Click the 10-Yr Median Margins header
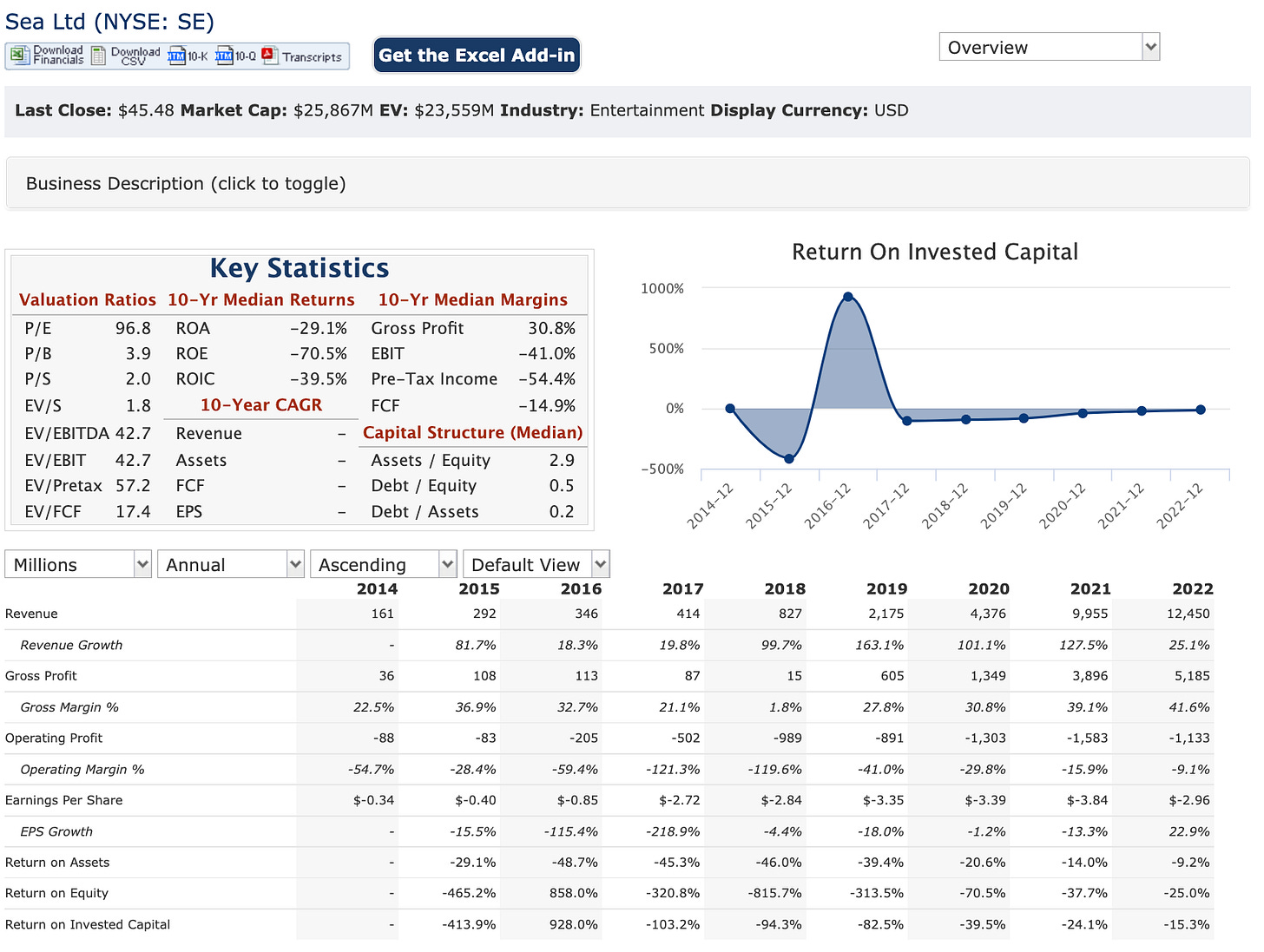 [x=473, y=300]
